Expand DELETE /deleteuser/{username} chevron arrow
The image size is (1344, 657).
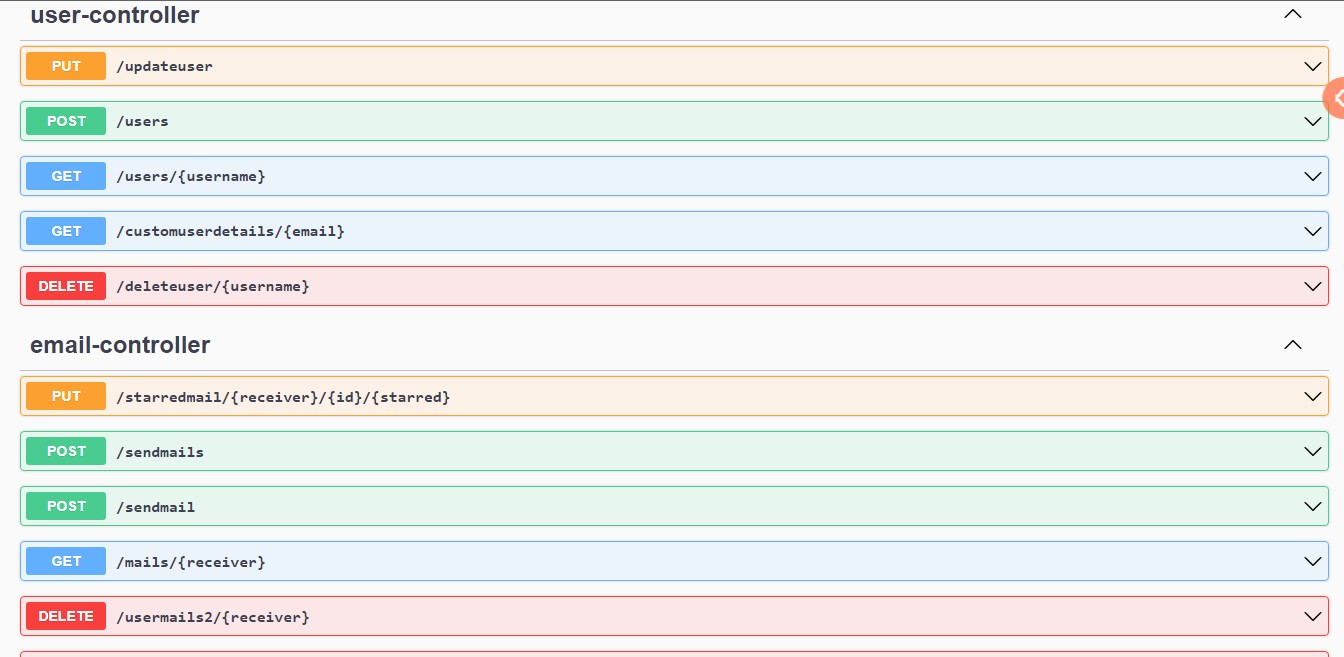(1313, 286)
